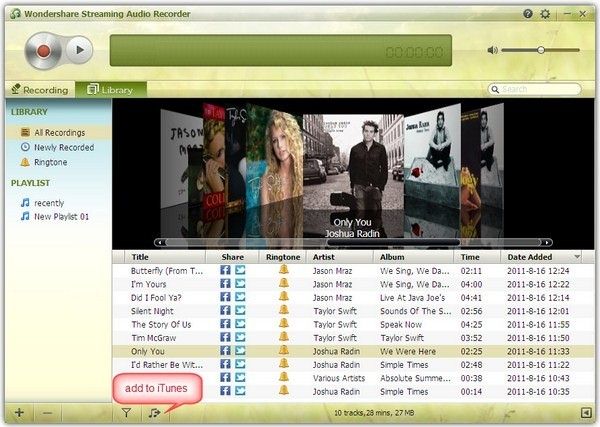Open the help question mark icon

528,14
